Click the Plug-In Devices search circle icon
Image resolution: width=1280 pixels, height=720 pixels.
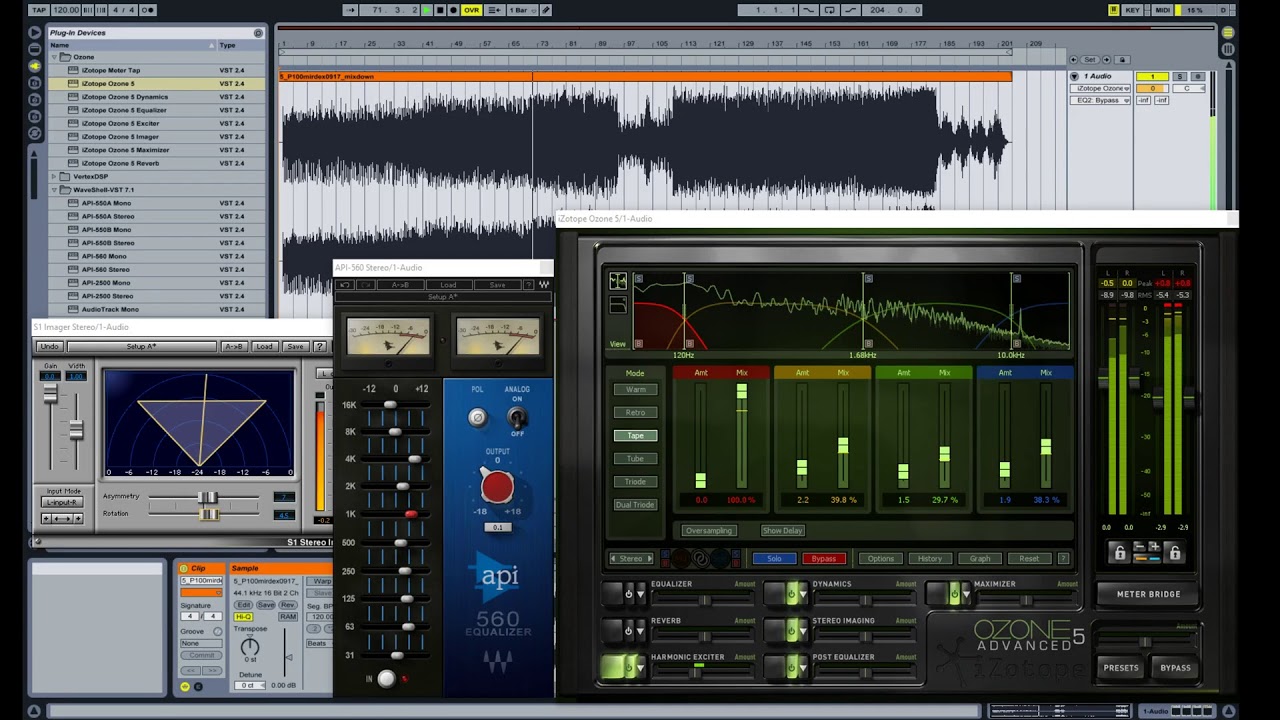click(x=258, y=33)
